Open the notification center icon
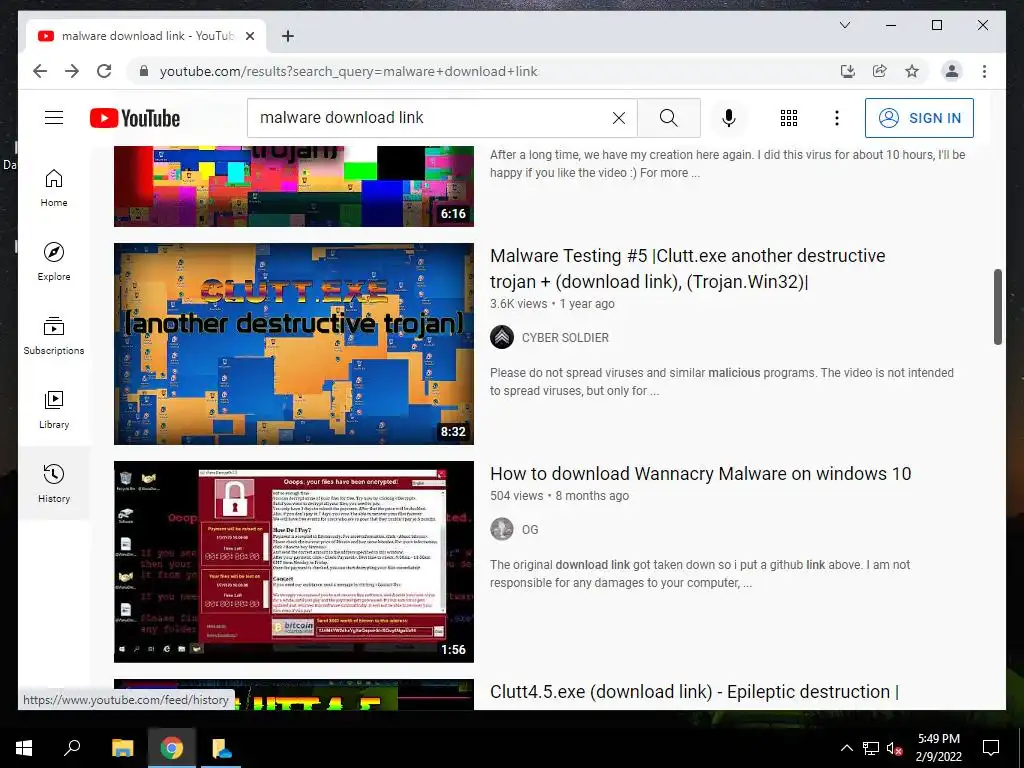Viewport: 1024px width, 768px height. point(991,748)
